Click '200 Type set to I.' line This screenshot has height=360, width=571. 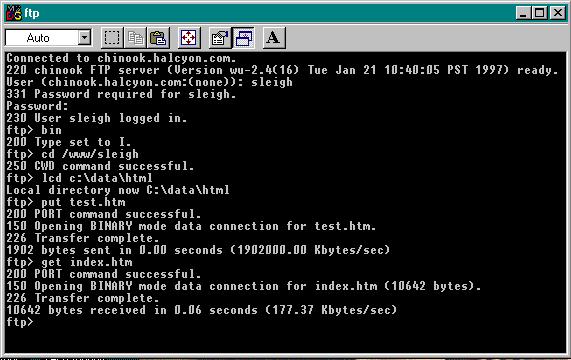(68, 142)
